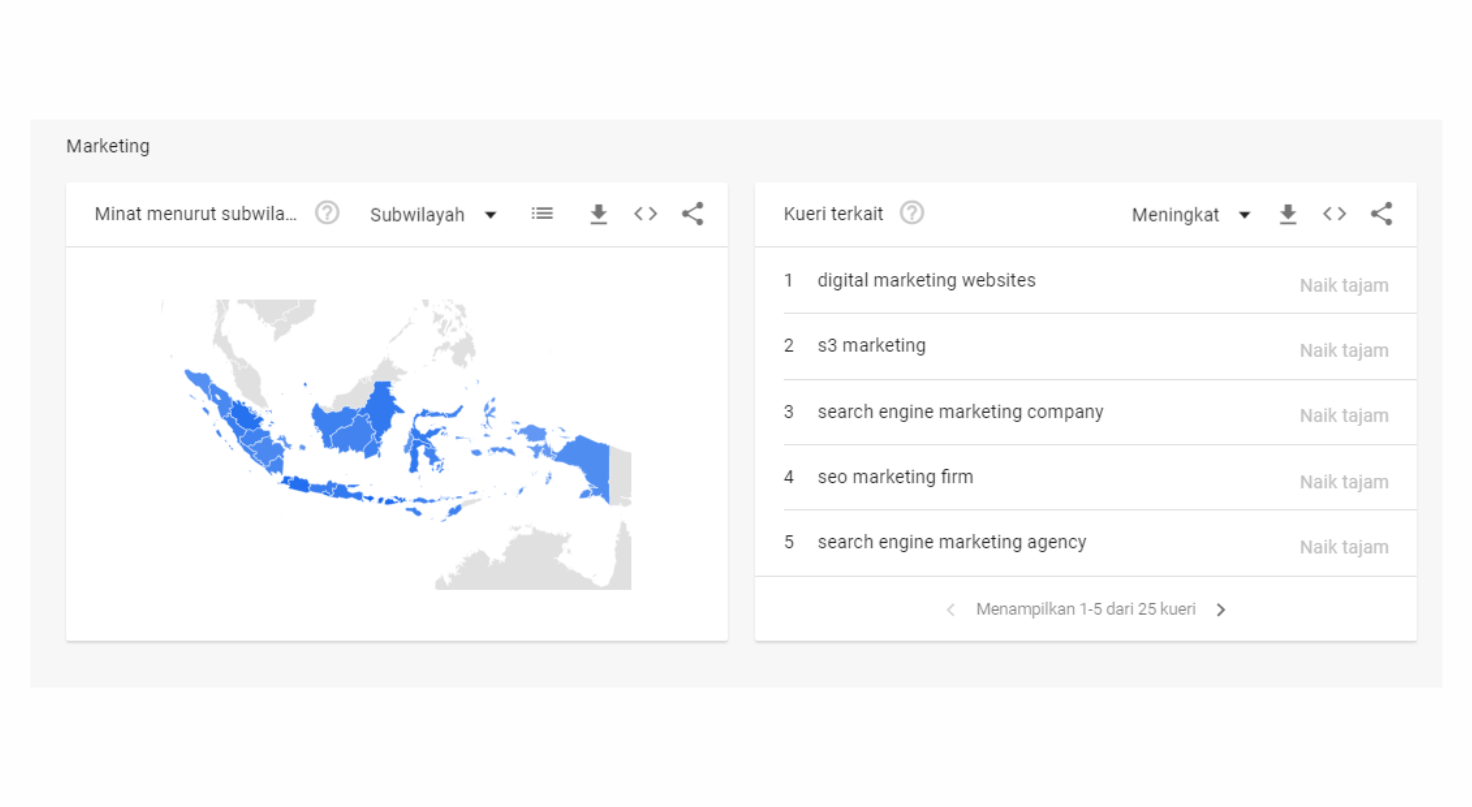Share the subregion interest card
This screenshot has height=807, width=1472.
tap(692, 213)
